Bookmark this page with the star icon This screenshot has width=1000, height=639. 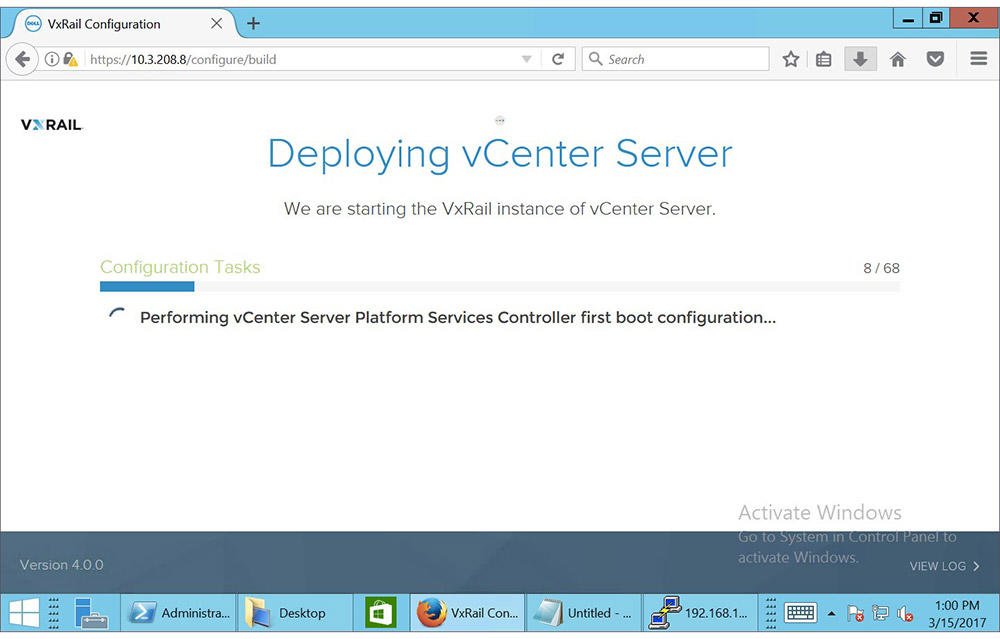tap(791, 59)
